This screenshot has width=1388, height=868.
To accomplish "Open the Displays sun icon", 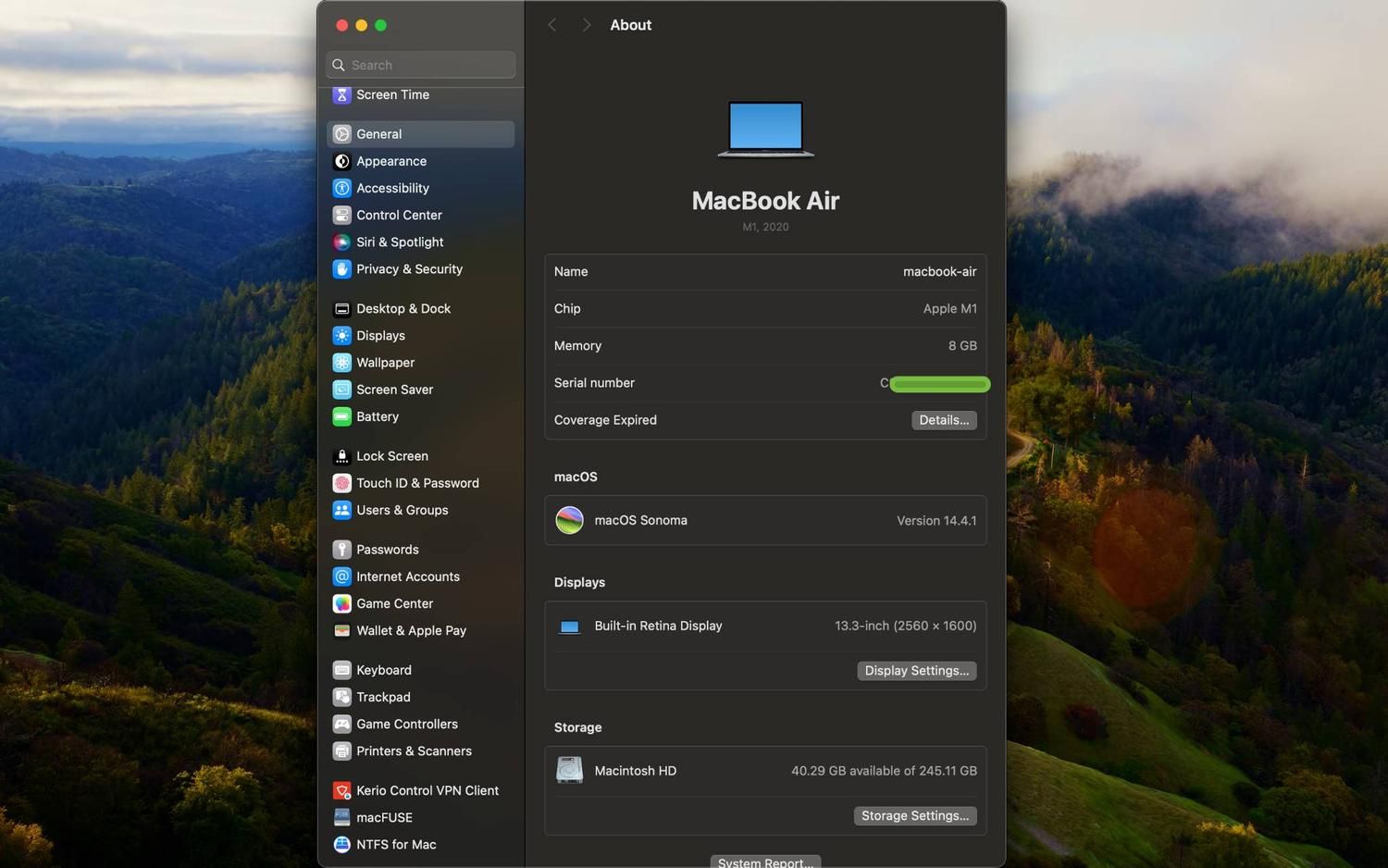I will pyautogui.click(x=341, y=336).
